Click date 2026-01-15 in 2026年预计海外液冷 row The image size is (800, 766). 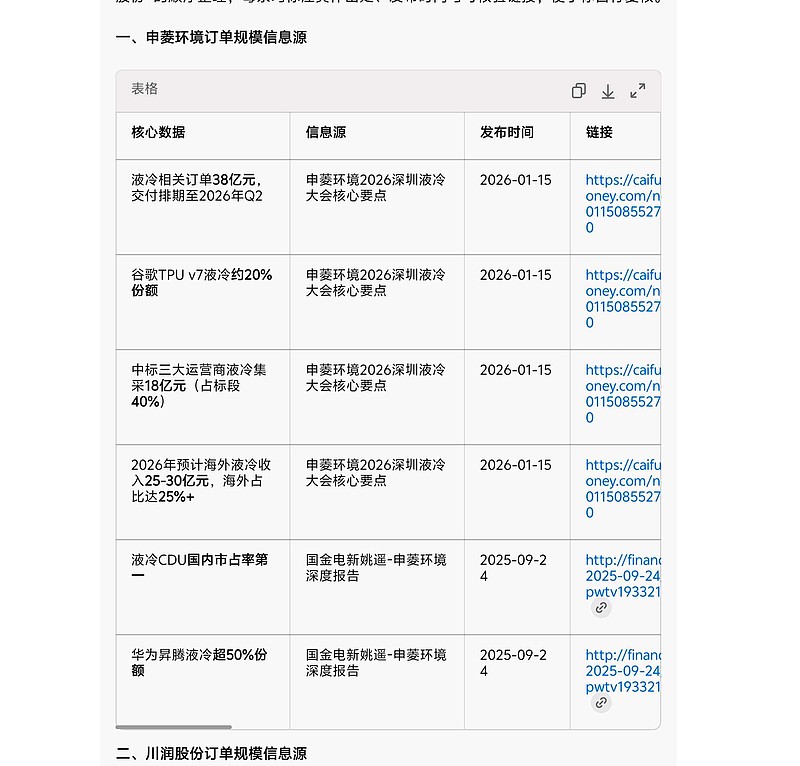[x=515, y=465]
